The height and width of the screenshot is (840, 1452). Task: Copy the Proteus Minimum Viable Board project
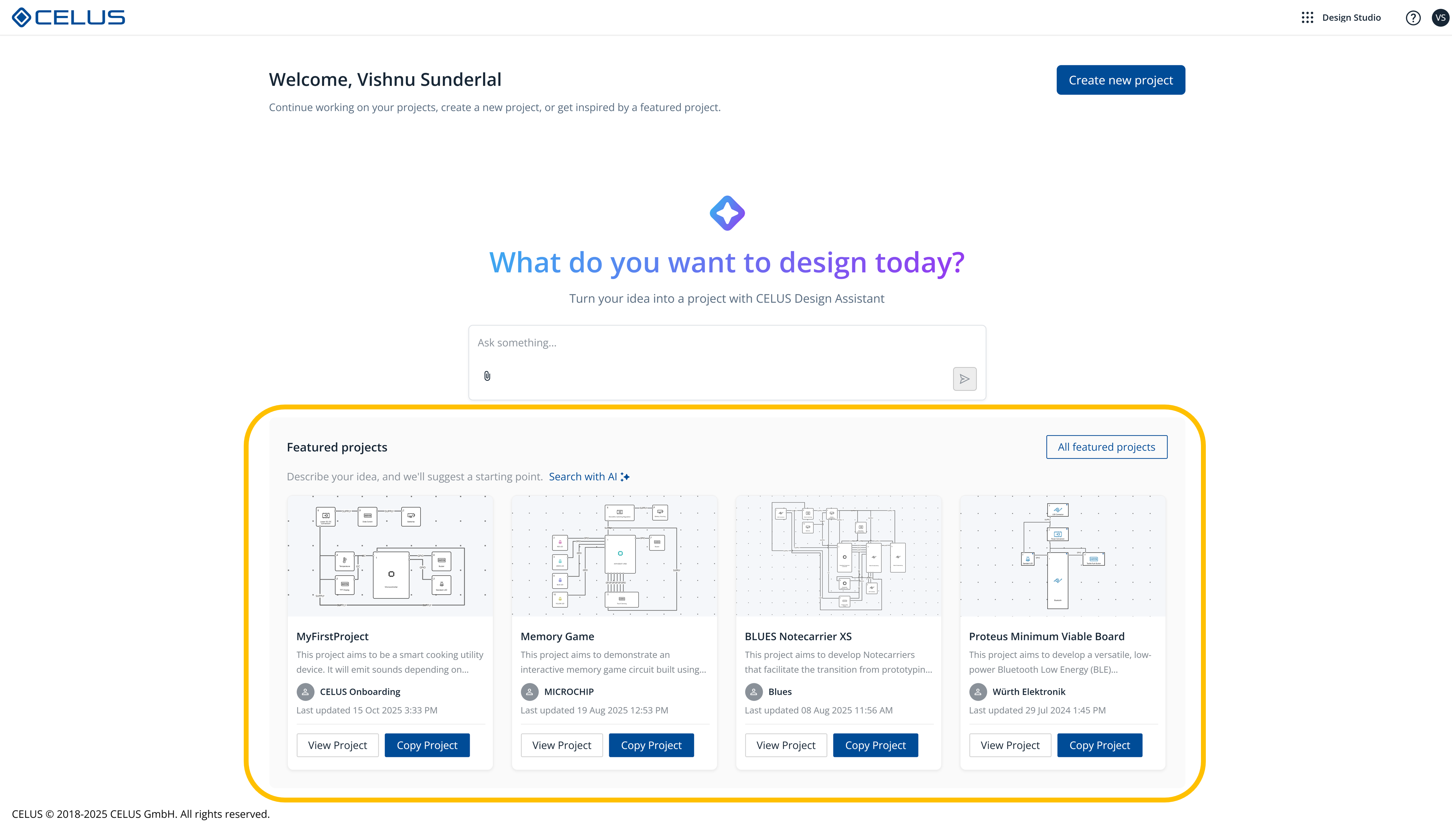tap(1099, 745)
